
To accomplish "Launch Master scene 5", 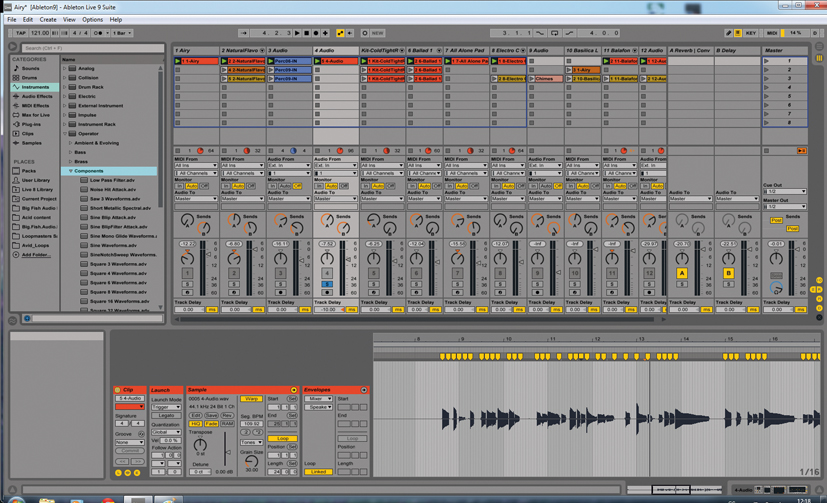I will point(766,96).
